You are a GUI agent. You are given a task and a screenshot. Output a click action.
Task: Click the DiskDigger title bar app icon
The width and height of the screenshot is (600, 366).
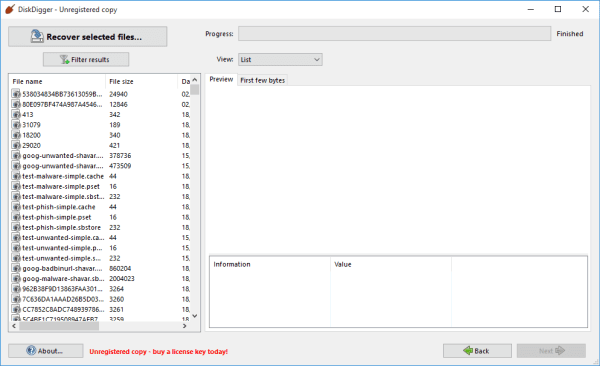pyautogui.click(x=10, y=9)
